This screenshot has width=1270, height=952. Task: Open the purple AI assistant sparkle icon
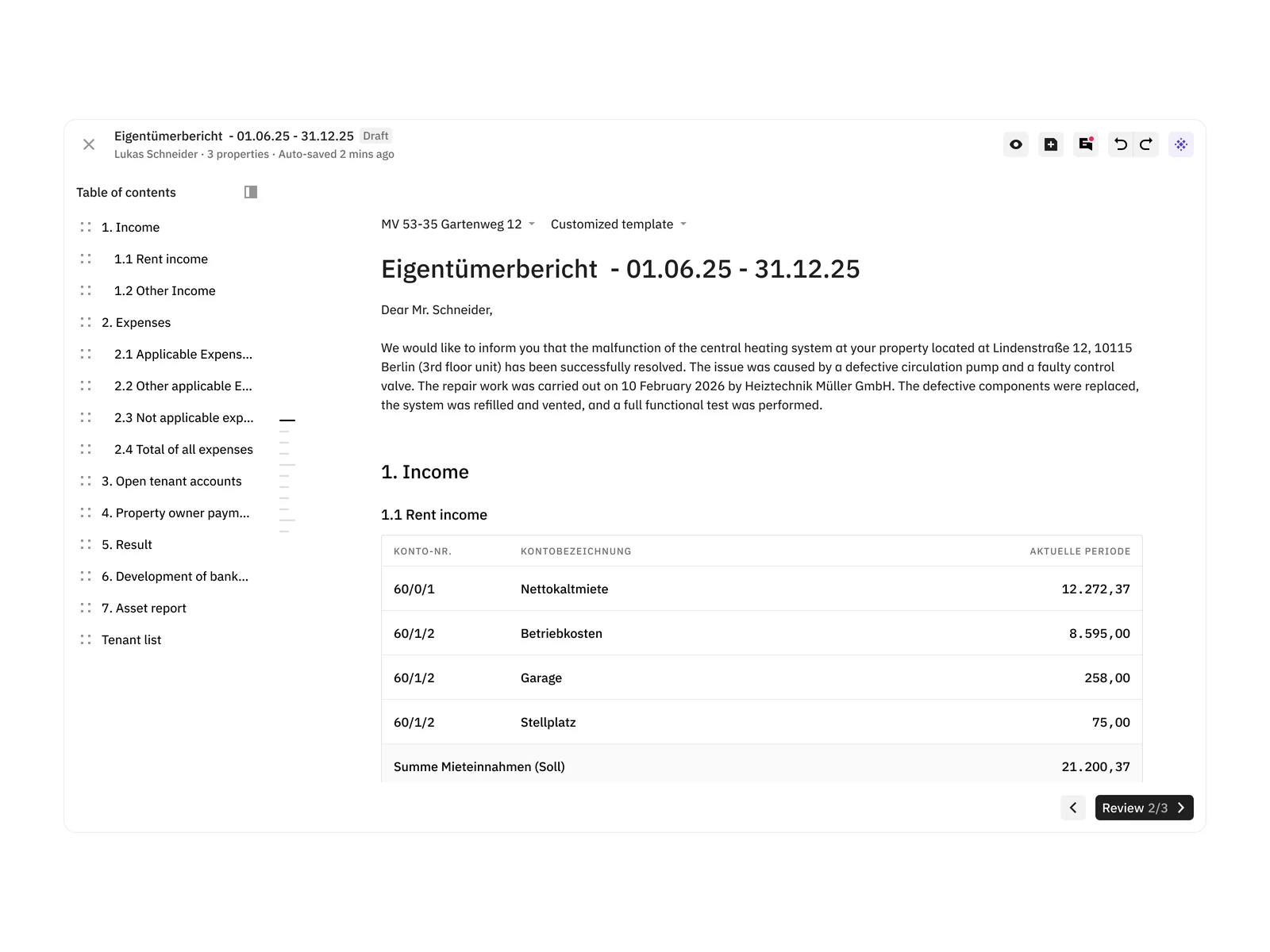[x=1181, y=144]
